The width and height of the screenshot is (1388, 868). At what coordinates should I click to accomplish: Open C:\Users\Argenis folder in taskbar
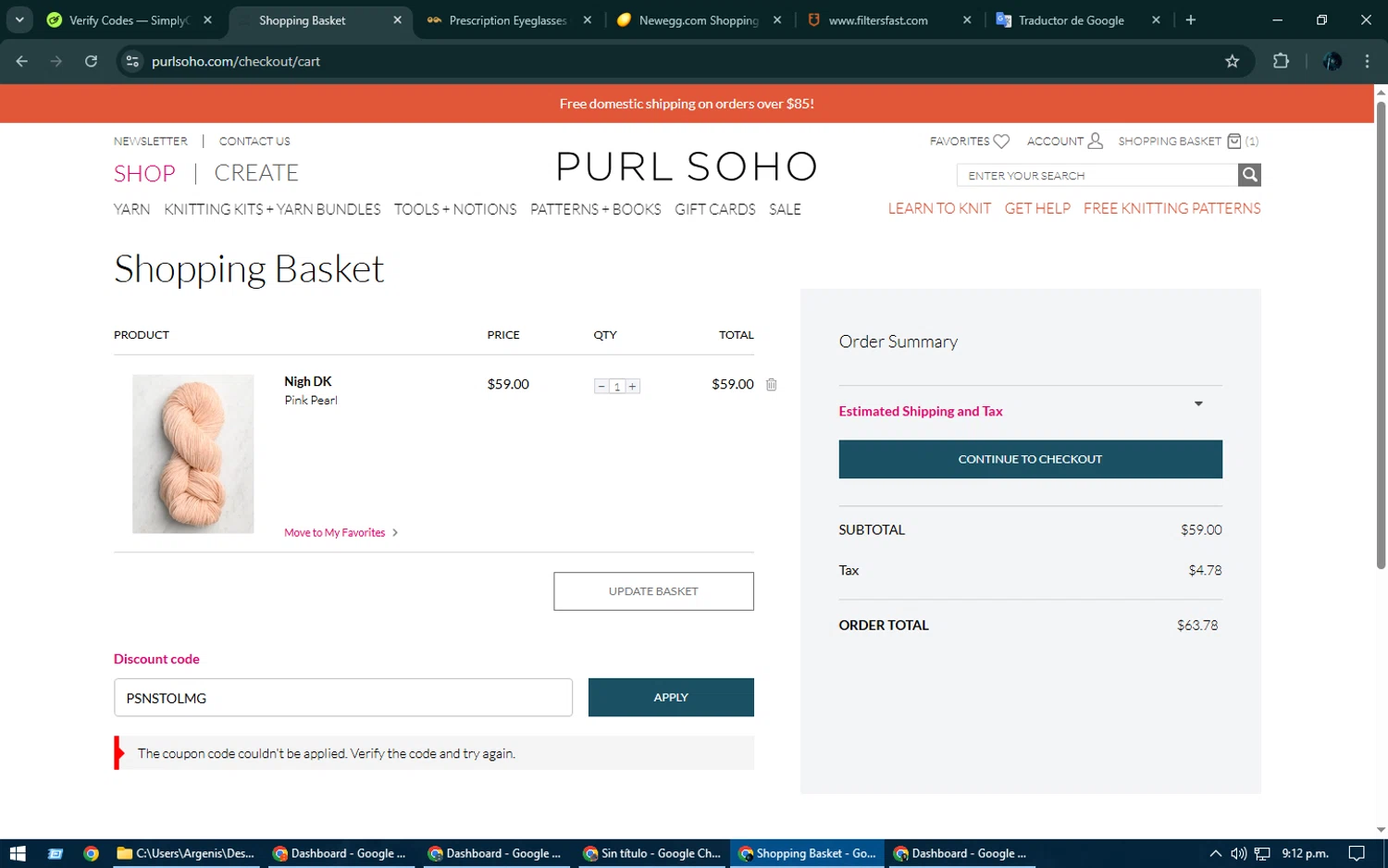186,853
